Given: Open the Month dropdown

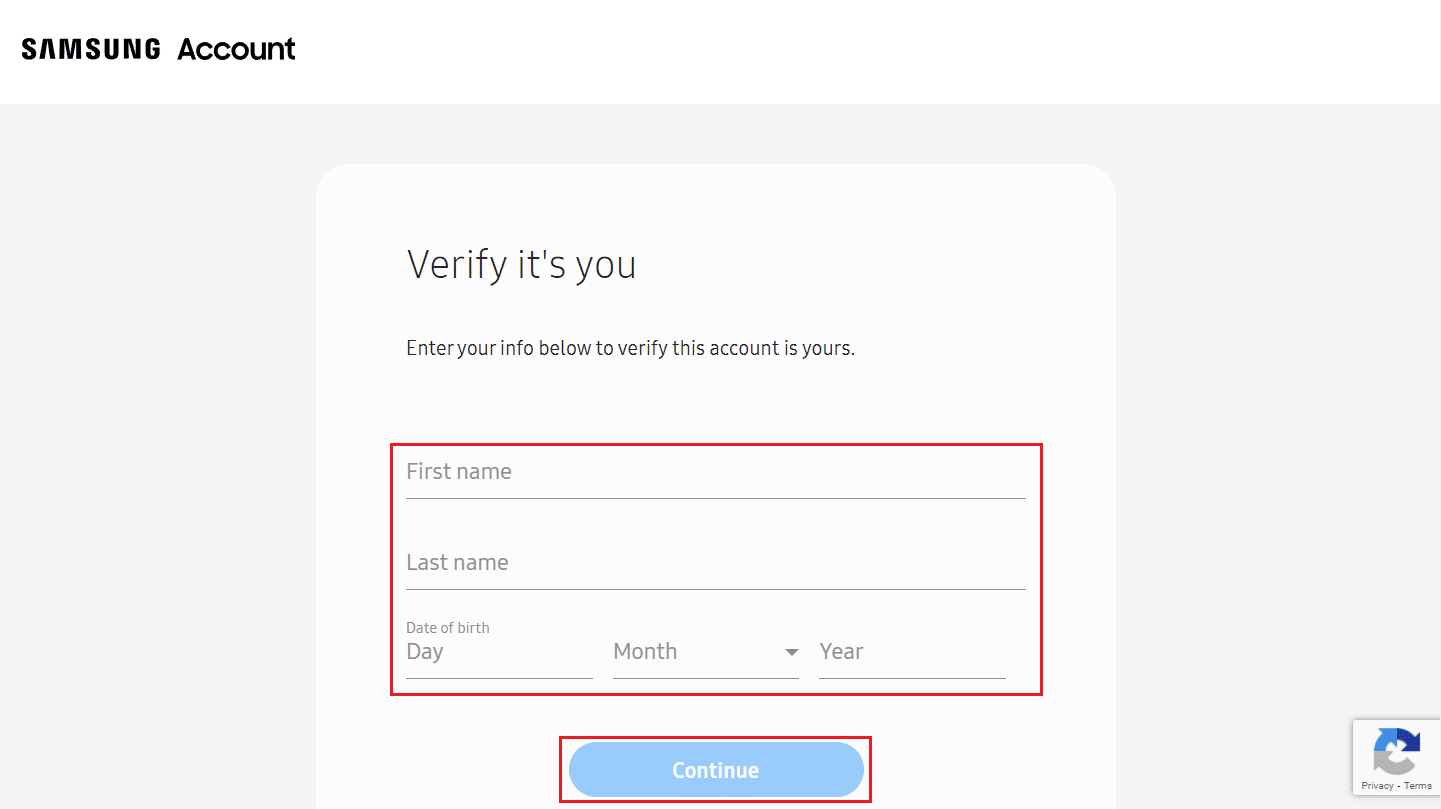Looking at the screenshot, I should tap(705, 652).
